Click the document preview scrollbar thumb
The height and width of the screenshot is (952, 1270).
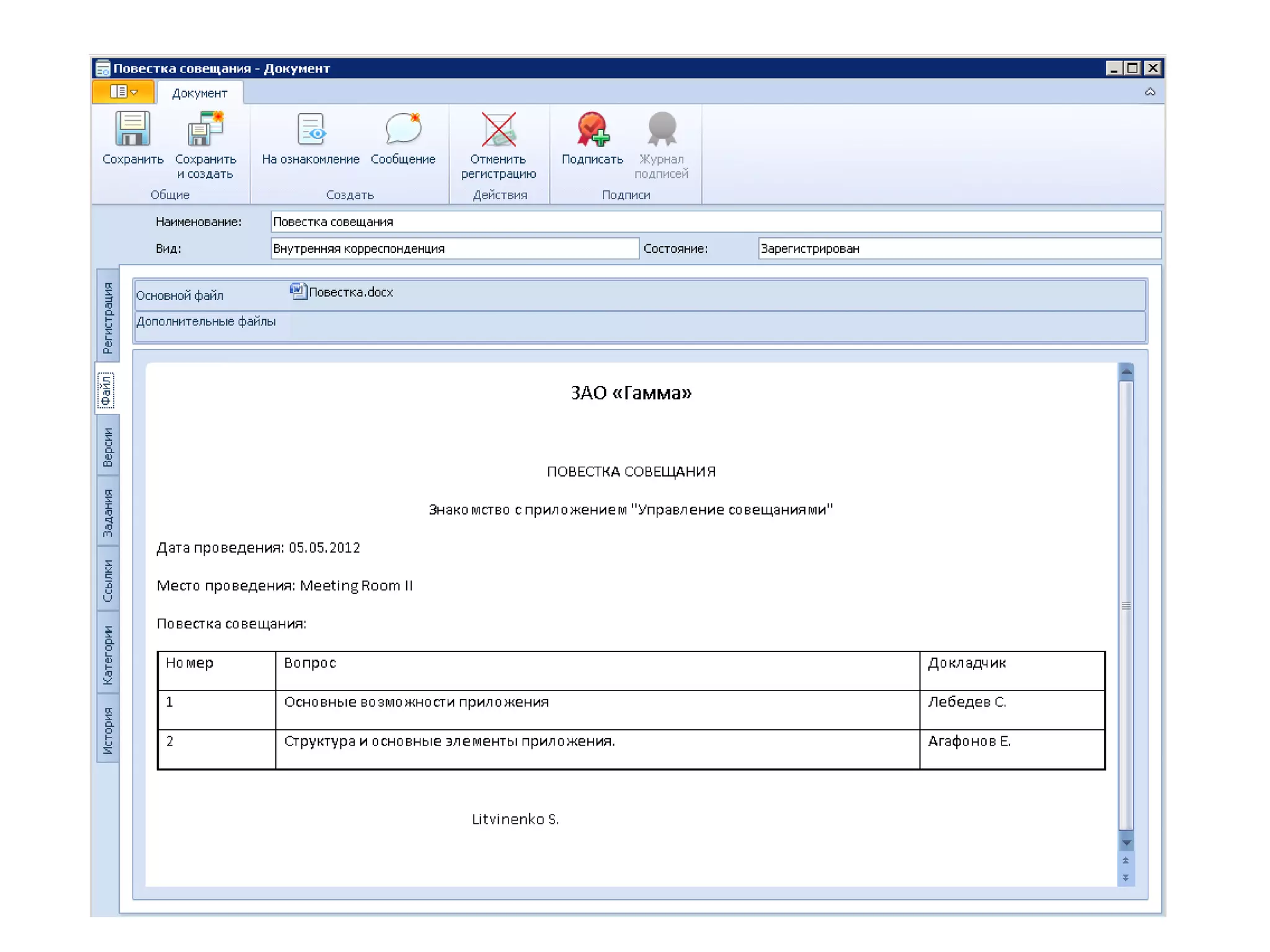[1126, 606]
